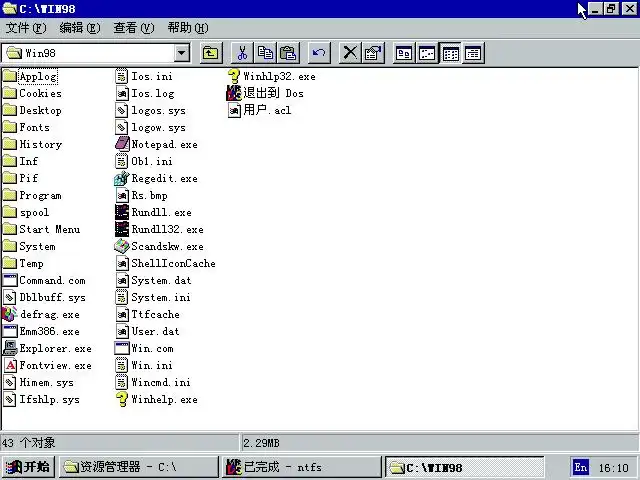
Task: Select the Applog folder icon
Action: click(x=10, y=76)
